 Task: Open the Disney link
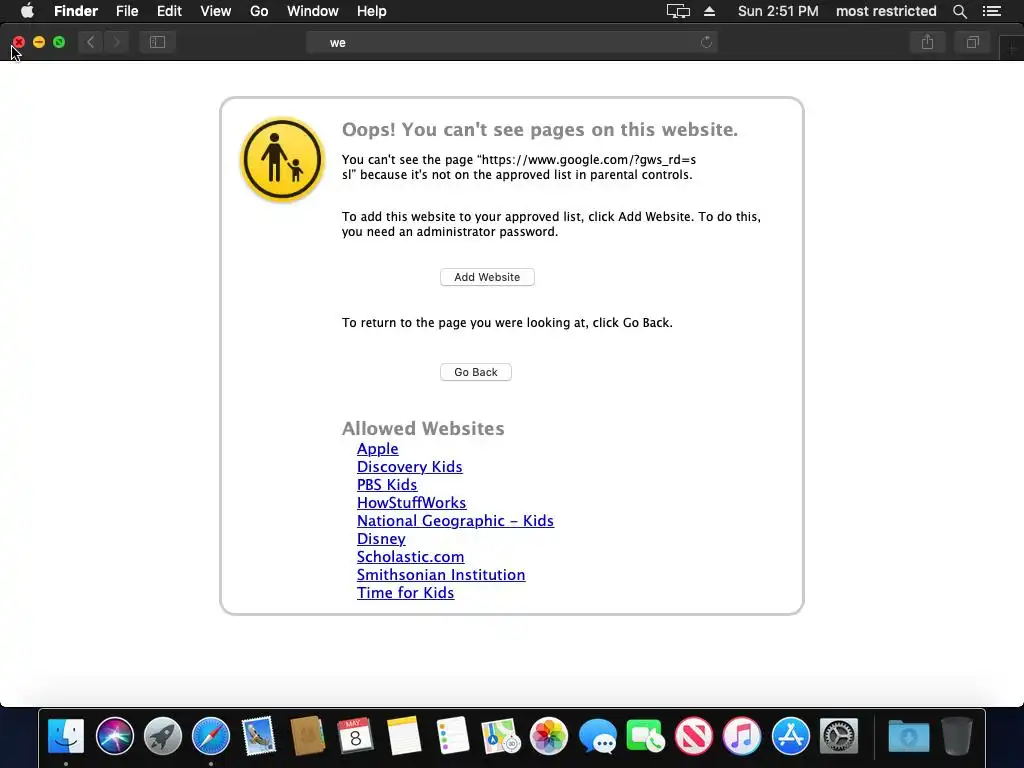click(x=381, y=539)
